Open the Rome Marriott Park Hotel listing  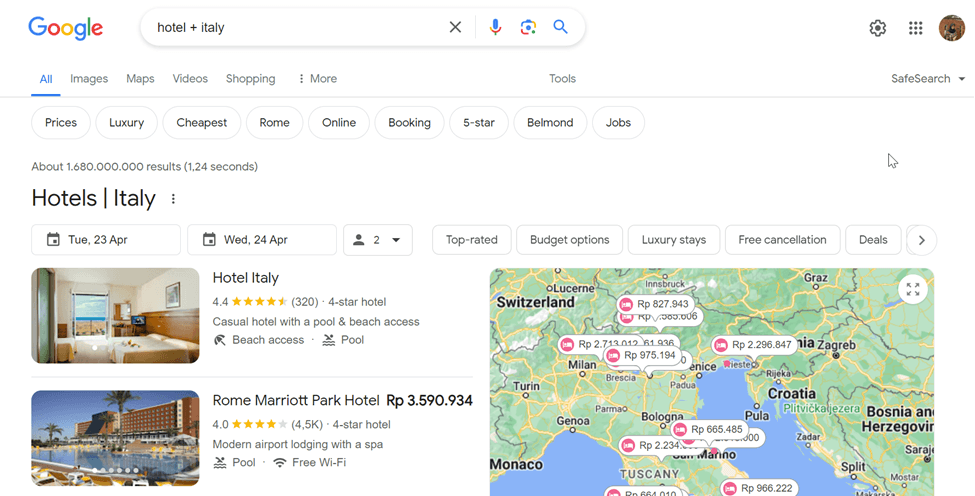296,400
